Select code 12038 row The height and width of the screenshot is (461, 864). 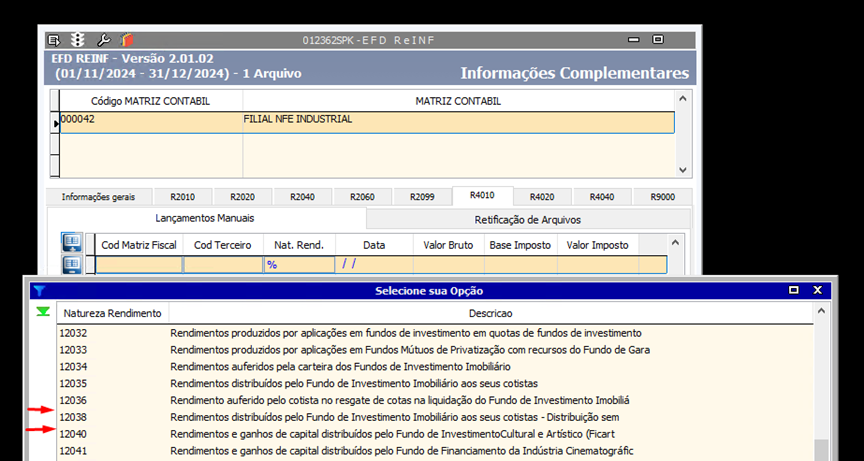435,417
